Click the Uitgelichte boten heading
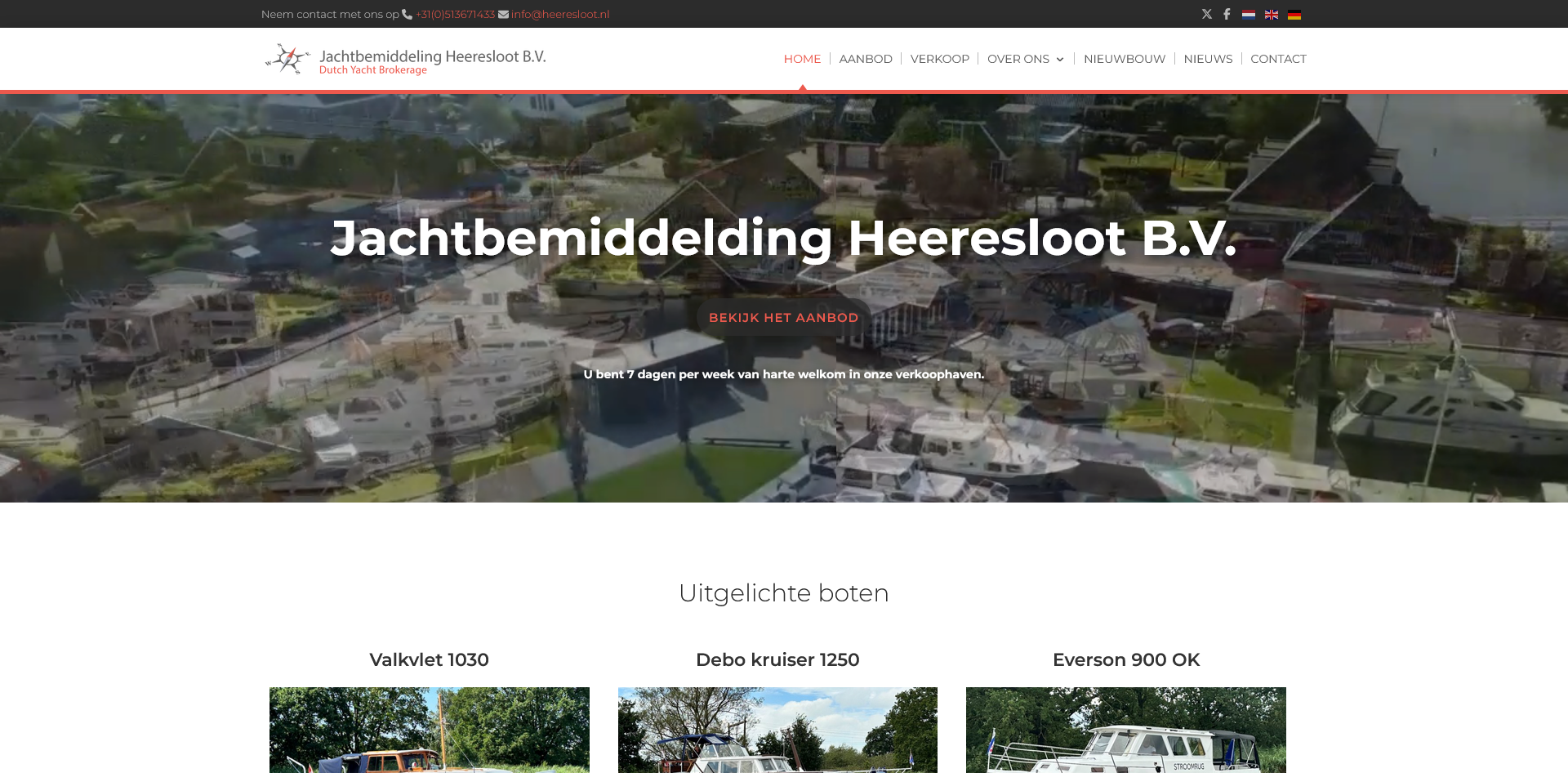1568x773 pixels. pyautogui.click(x=784, y=592)
